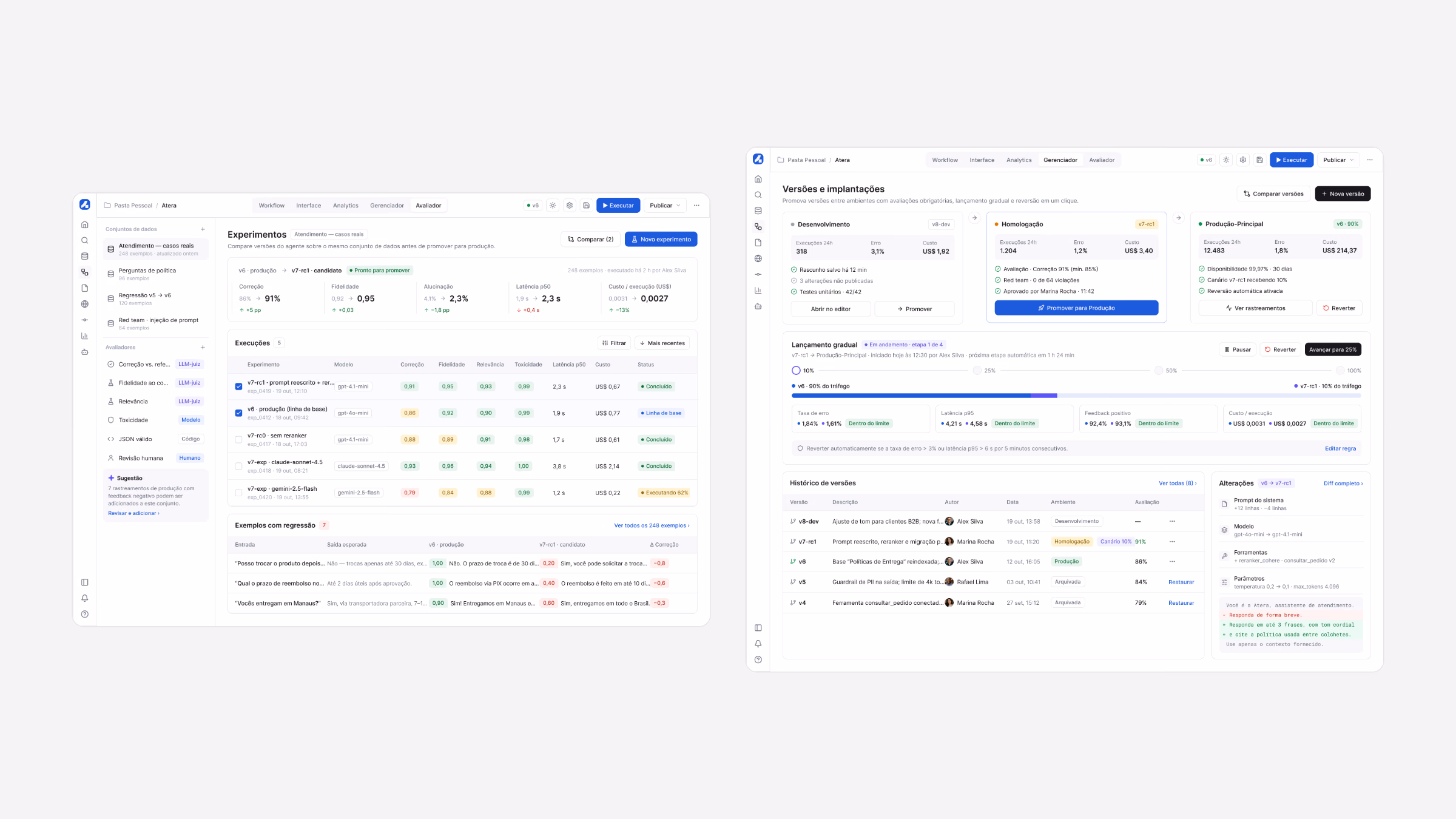
Task: Select the 25% rollout stage marker
Action: click(977, 371)
